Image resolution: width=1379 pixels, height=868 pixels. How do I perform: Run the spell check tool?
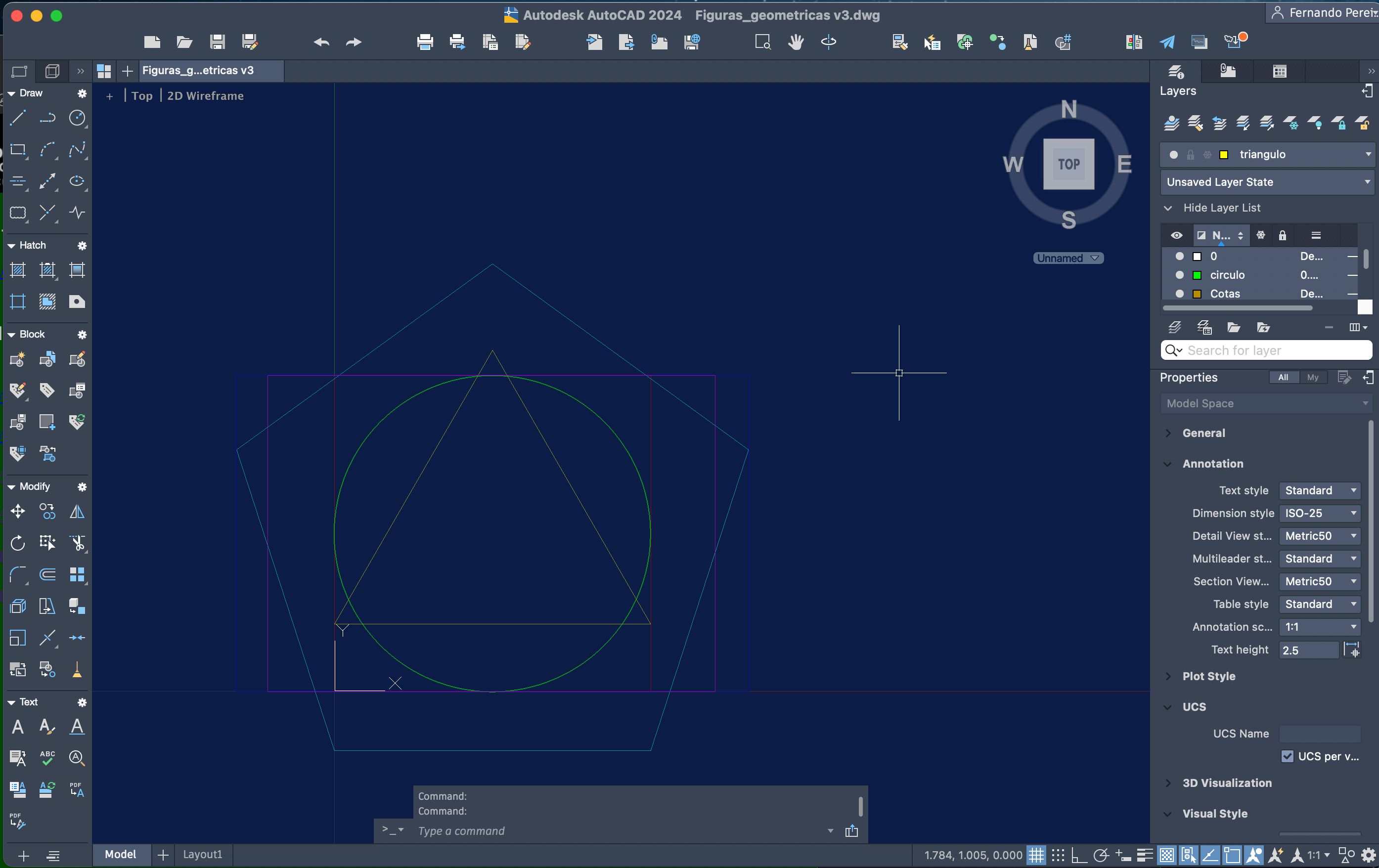(x=47, y=759)
